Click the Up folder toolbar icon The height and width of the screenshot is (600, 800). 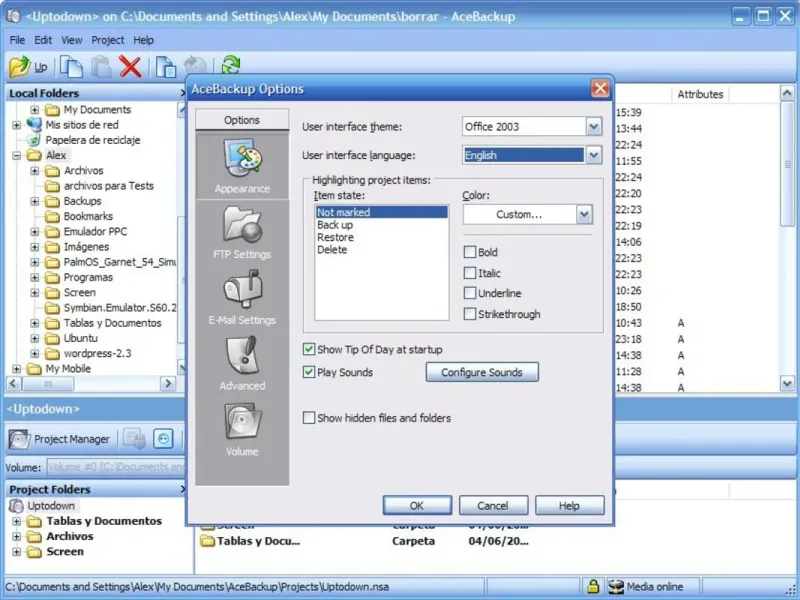click(x=20, y=67)
